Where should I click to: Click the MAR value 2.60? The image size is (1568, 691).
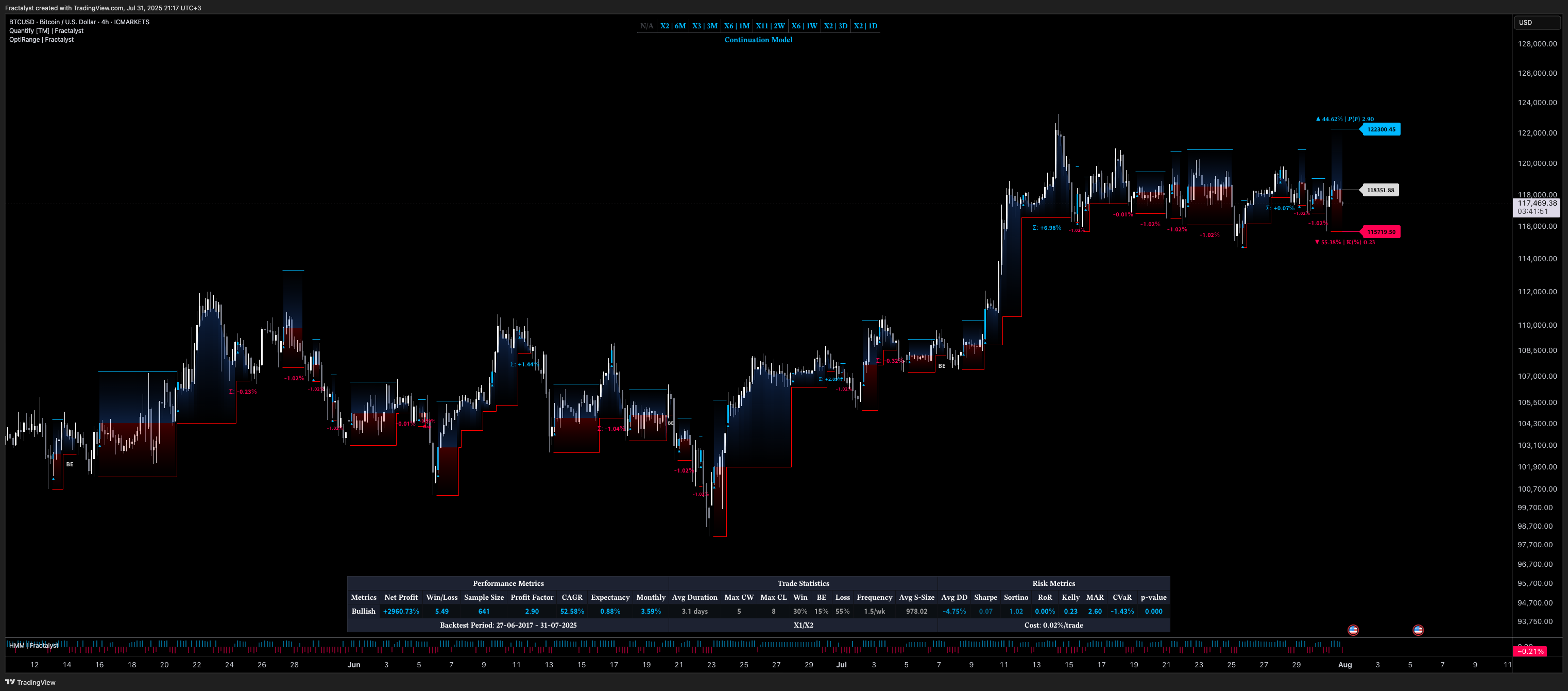click(1095, 611)
